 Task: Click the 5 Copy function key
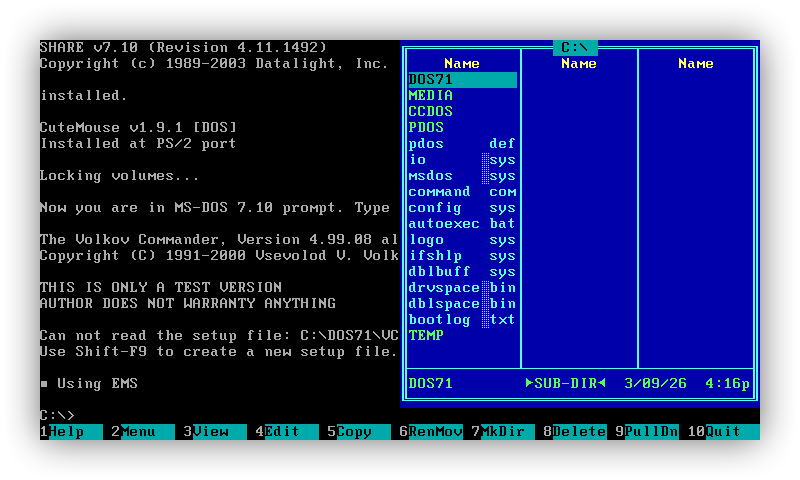[359, 432]
